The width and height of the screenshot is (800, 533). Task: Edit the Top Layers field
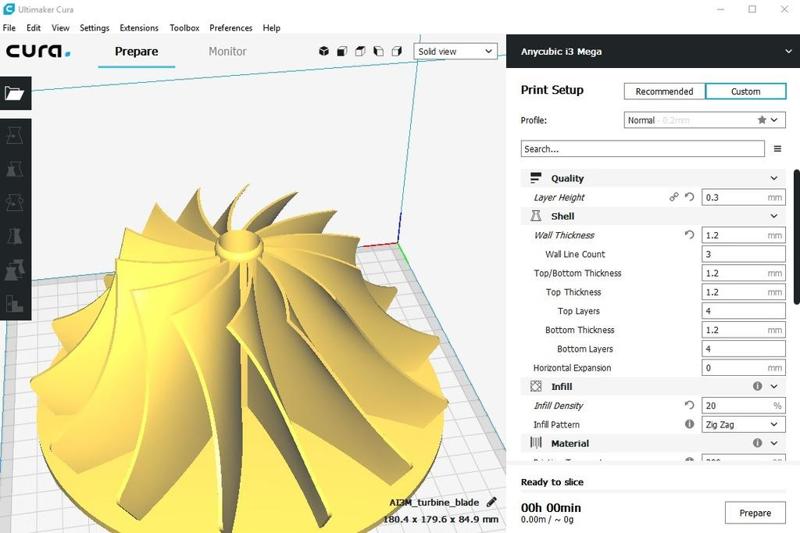point(743,311)
